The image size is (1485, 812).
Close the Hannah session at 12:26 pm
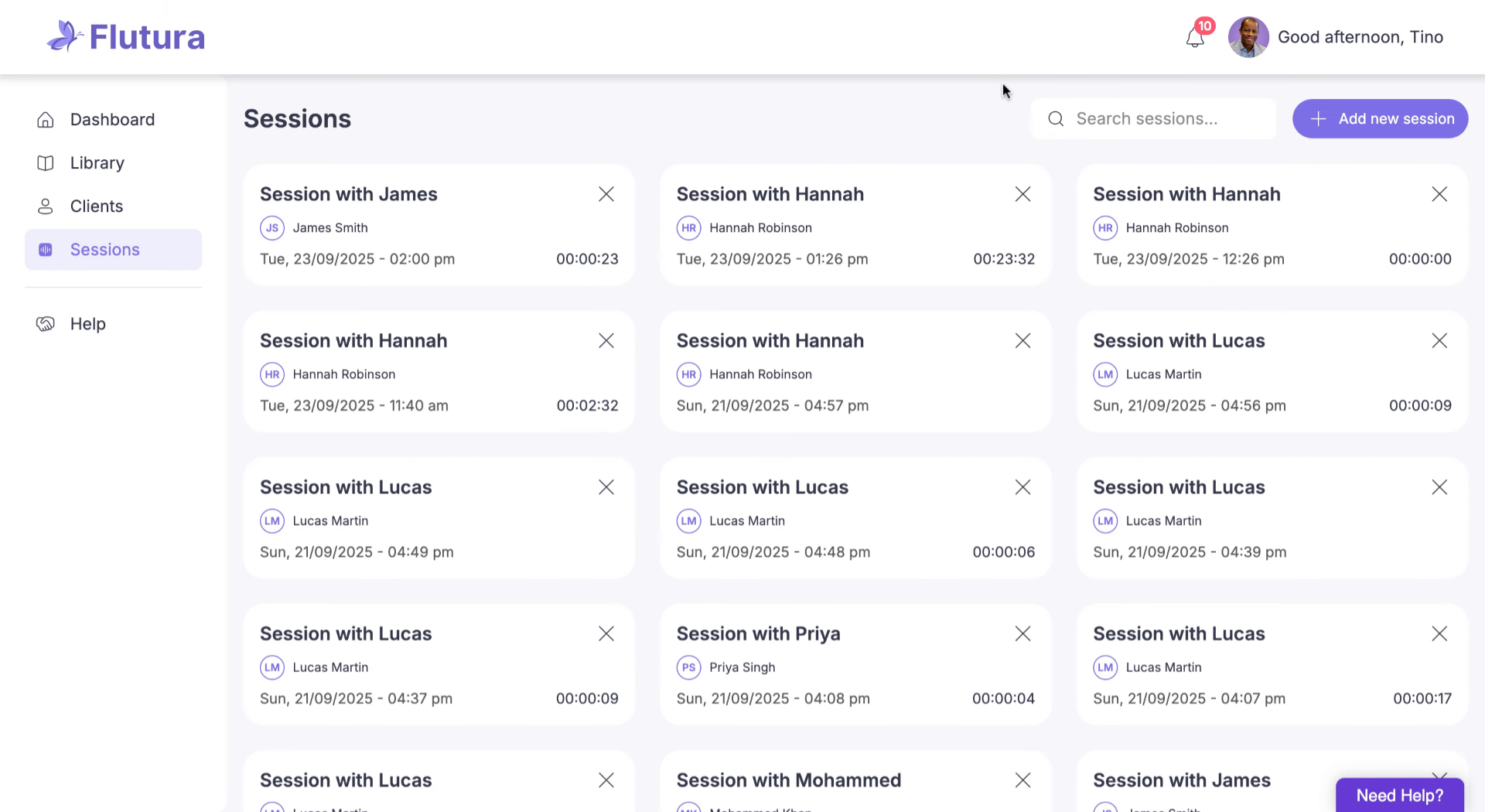click(1439, 194)
